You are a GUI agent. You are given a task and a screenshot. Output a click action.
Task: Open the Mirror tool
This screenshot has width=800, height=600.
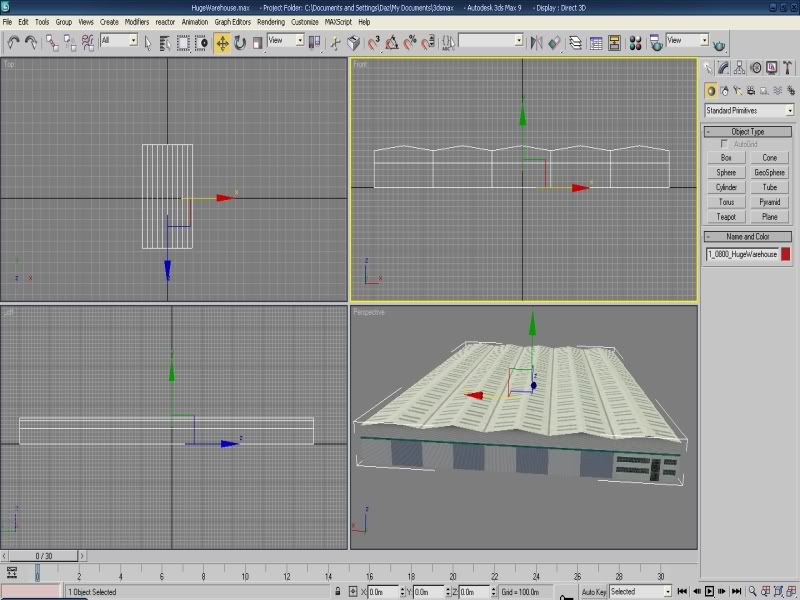pyautogui.click(x=537, y=42)
